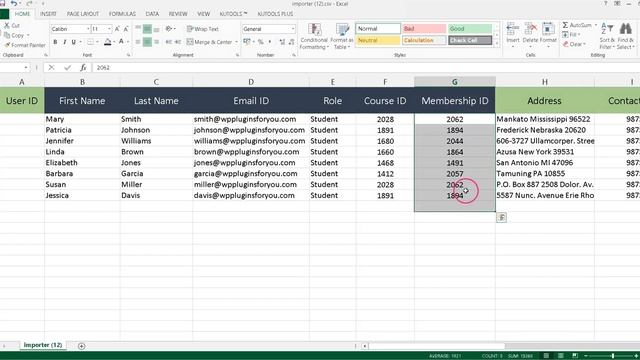Viewport: 640px width, 360px height.
Task: Apply the Good cell style
Action: pos(470,29)
